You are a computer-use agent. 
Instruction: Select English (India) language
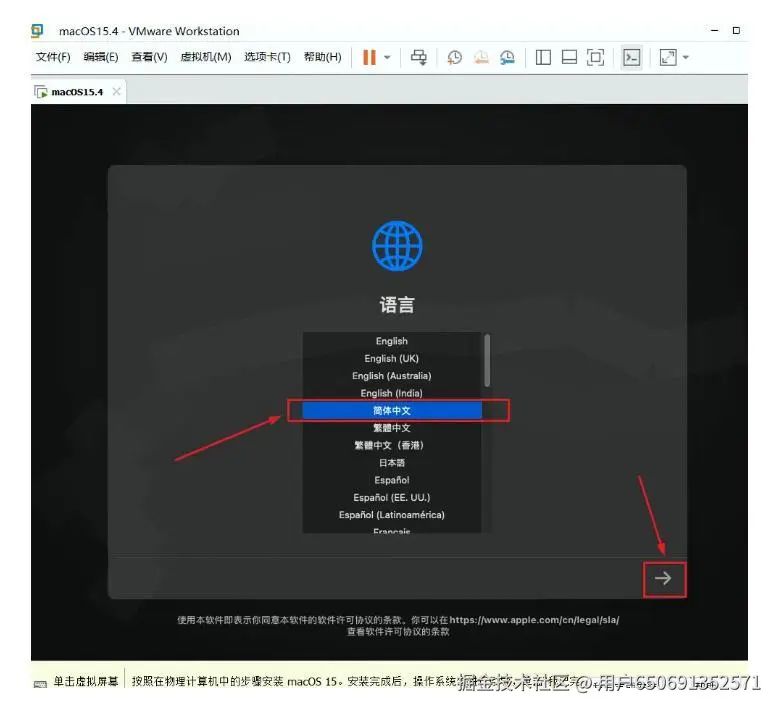coord(391,393)
